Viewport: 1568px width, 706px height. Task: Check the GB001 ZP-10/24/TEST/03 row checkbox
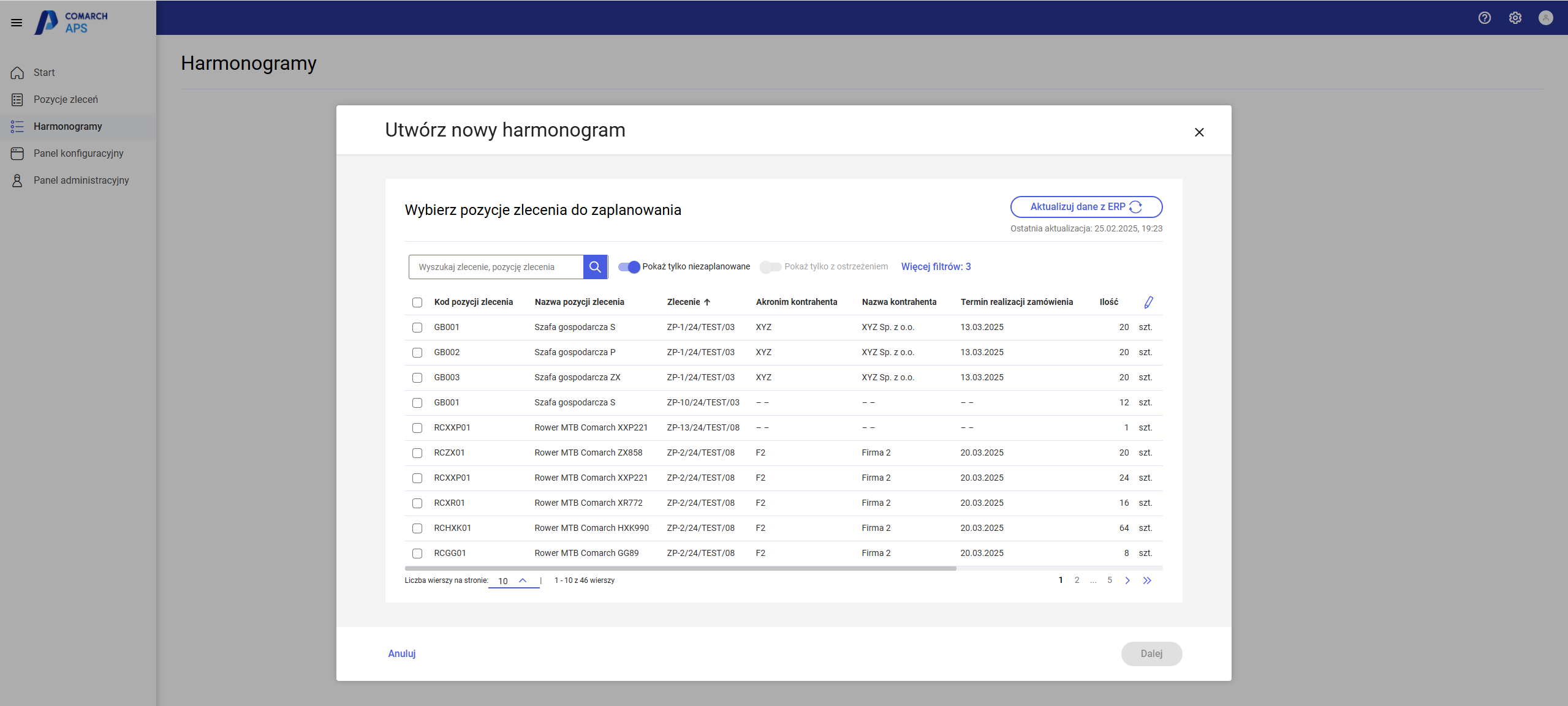point(417,403)
